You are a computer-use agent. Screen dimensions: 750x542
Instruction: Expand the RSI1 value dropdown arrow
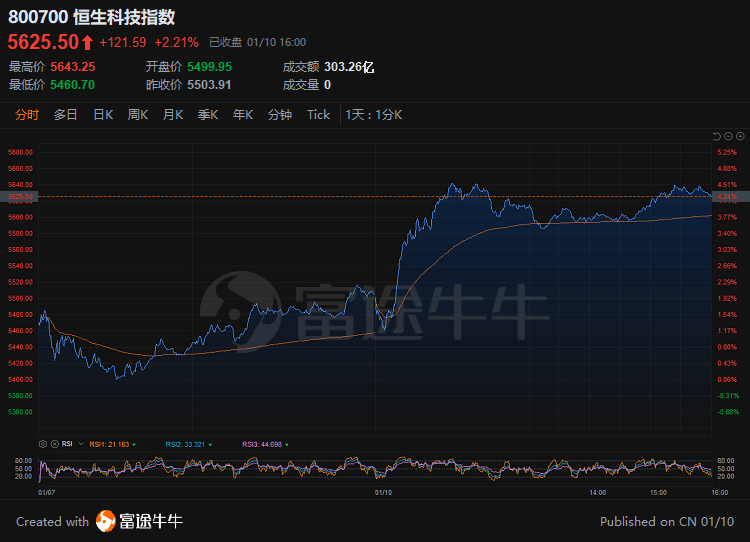pyautogui.click(x=135, y=444)
